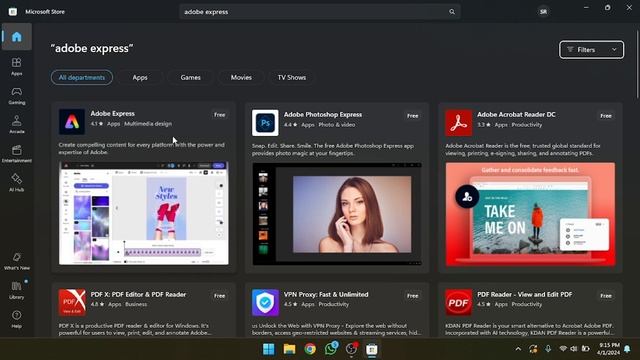
Task: Expand the Filters dropdown
Action: (591, 50)
